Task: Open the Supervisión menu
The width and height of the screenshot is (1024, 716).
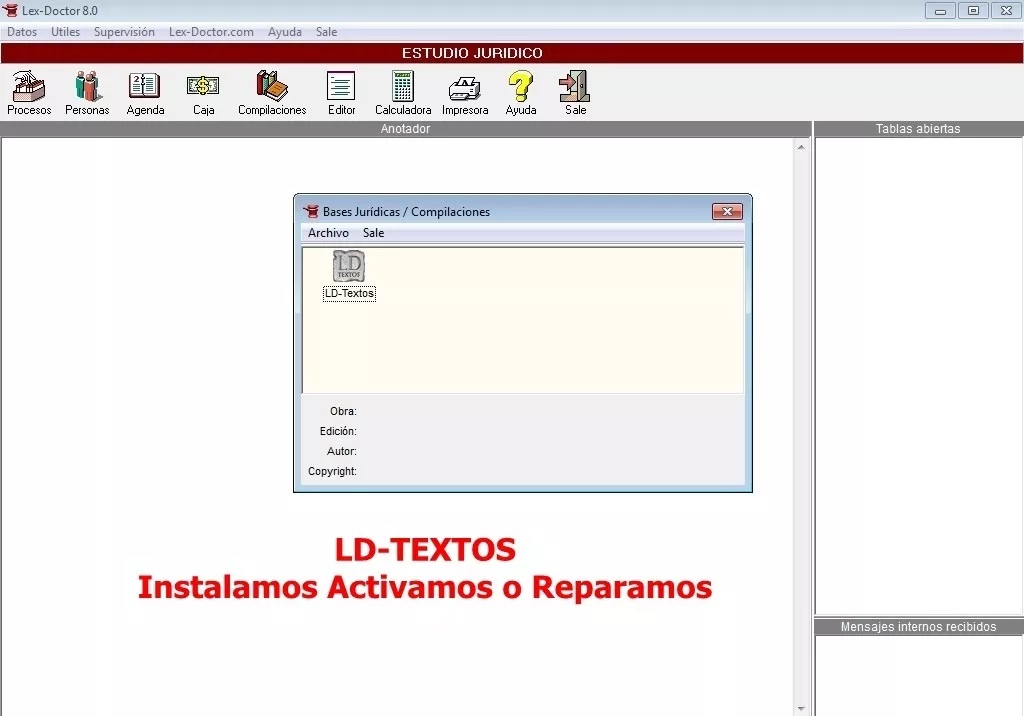Action: pyautogui.click(x=124, y=32)
